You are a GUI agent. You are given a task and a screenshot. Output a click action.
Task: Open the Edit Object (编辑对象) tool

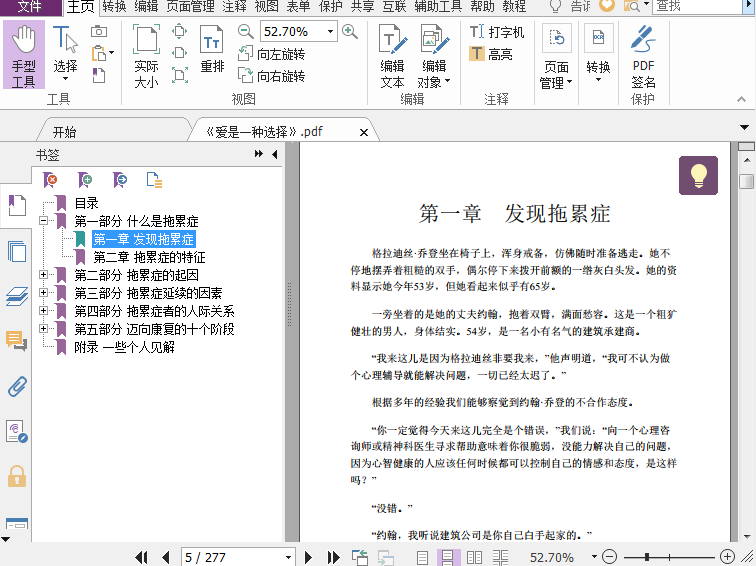(x=434, y=56)
